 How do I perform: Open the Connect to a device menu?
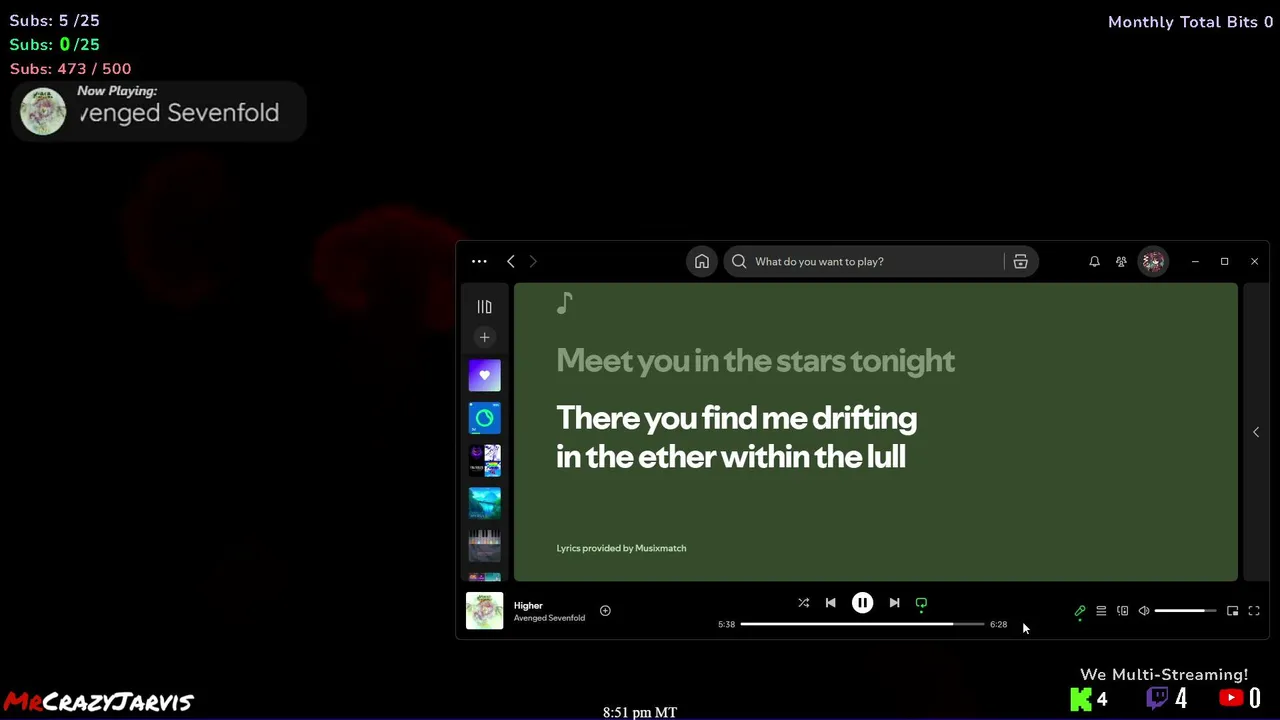point(1122,611)
